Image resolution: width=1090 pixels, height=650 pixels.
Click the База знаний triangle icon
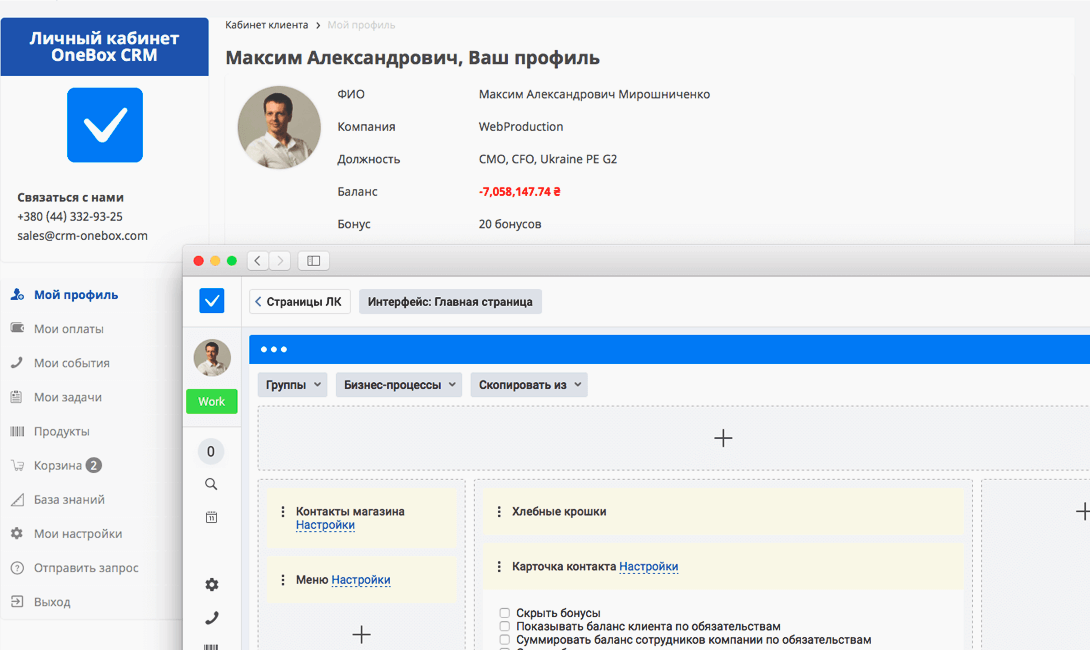pyautogui.click(x=17, y=499)
